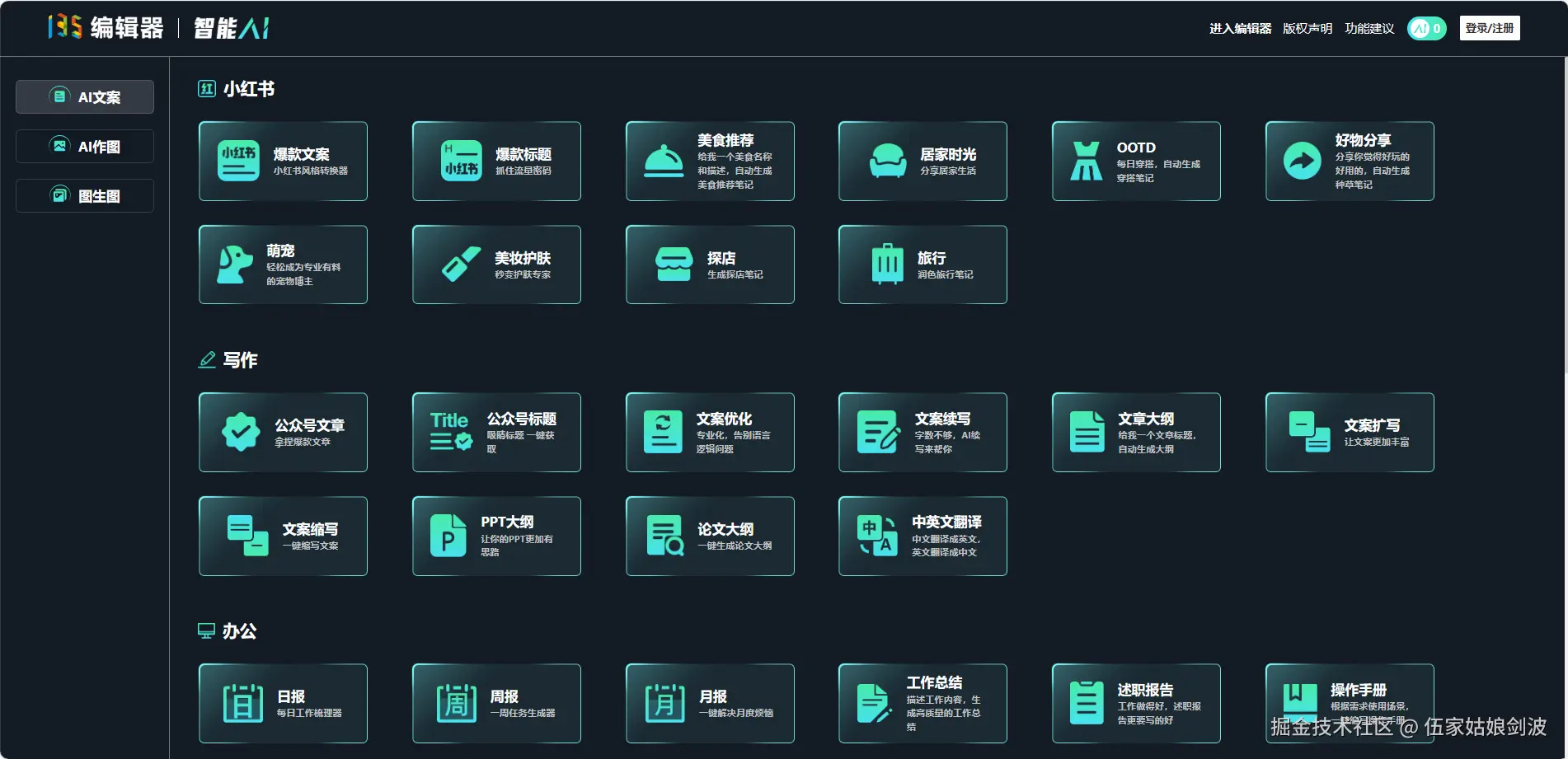Select the 萌宠 dog icon
The image size is (1568, 759).
coord(235,265)
